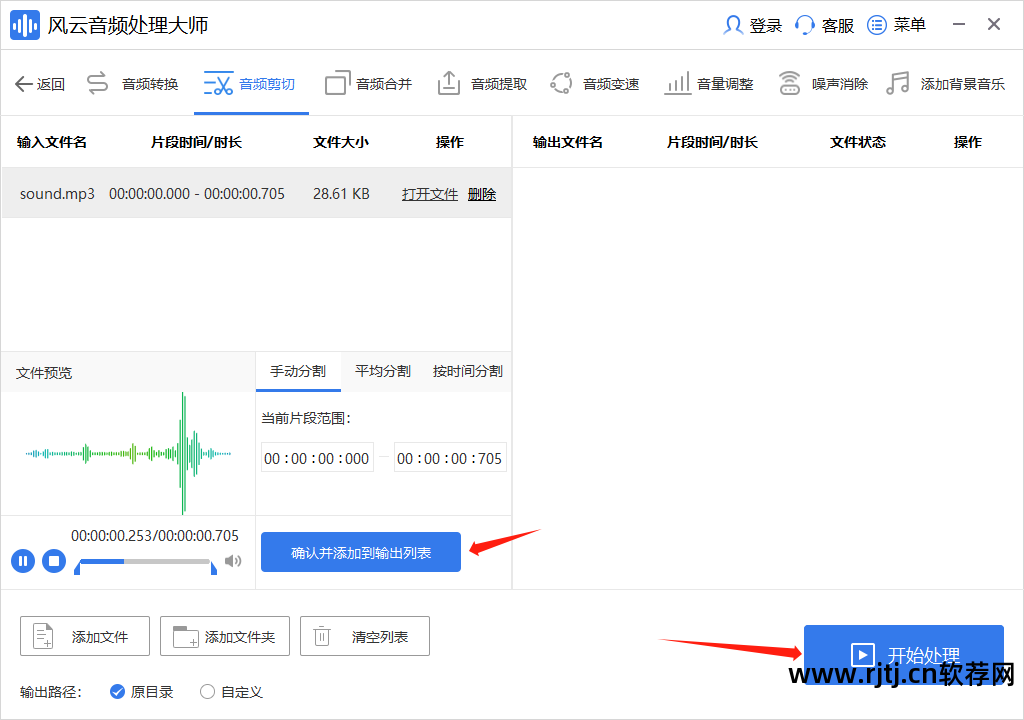Open the 噪声消除 (noise removal) tool
The image size is (1024, 720).
[823, 83]
